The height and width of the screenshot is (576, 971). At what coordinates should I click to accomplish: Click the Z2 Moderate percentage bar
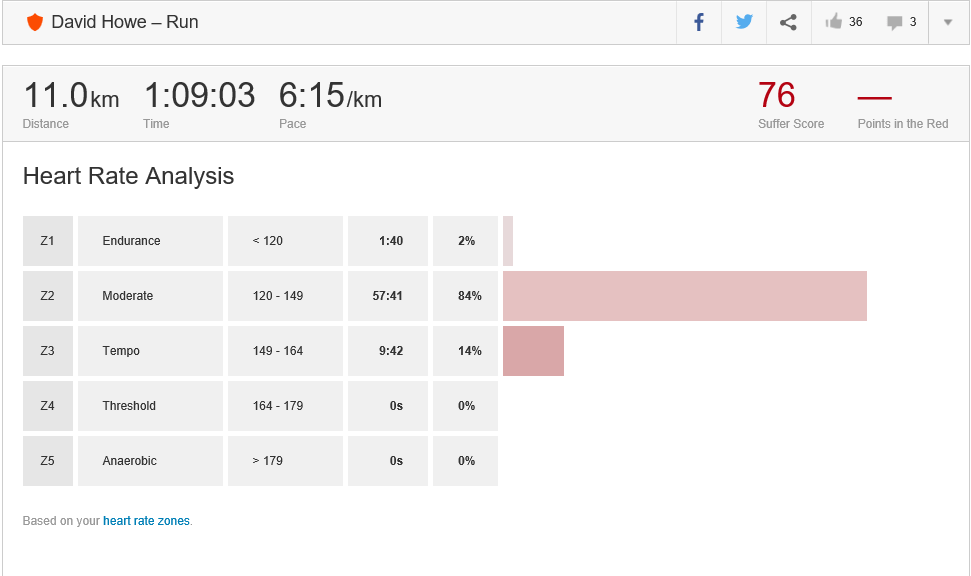pos(684,296)
